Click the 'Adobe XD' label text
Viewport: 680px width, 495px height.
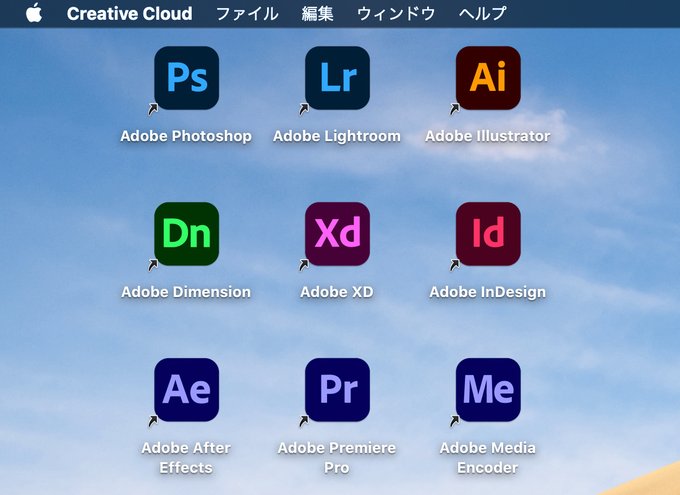(337, 292)
